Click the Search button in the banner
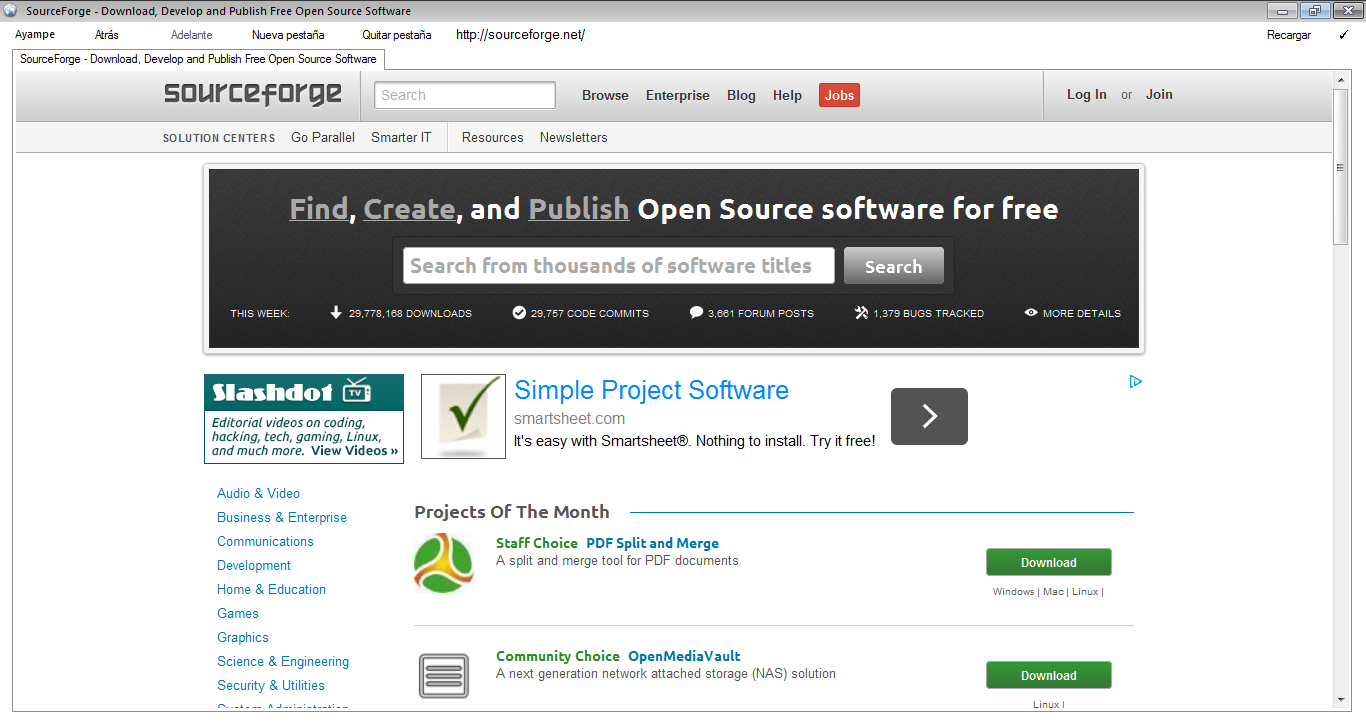1366x727 pixels. pyautogui.click(x=893, y=265)
